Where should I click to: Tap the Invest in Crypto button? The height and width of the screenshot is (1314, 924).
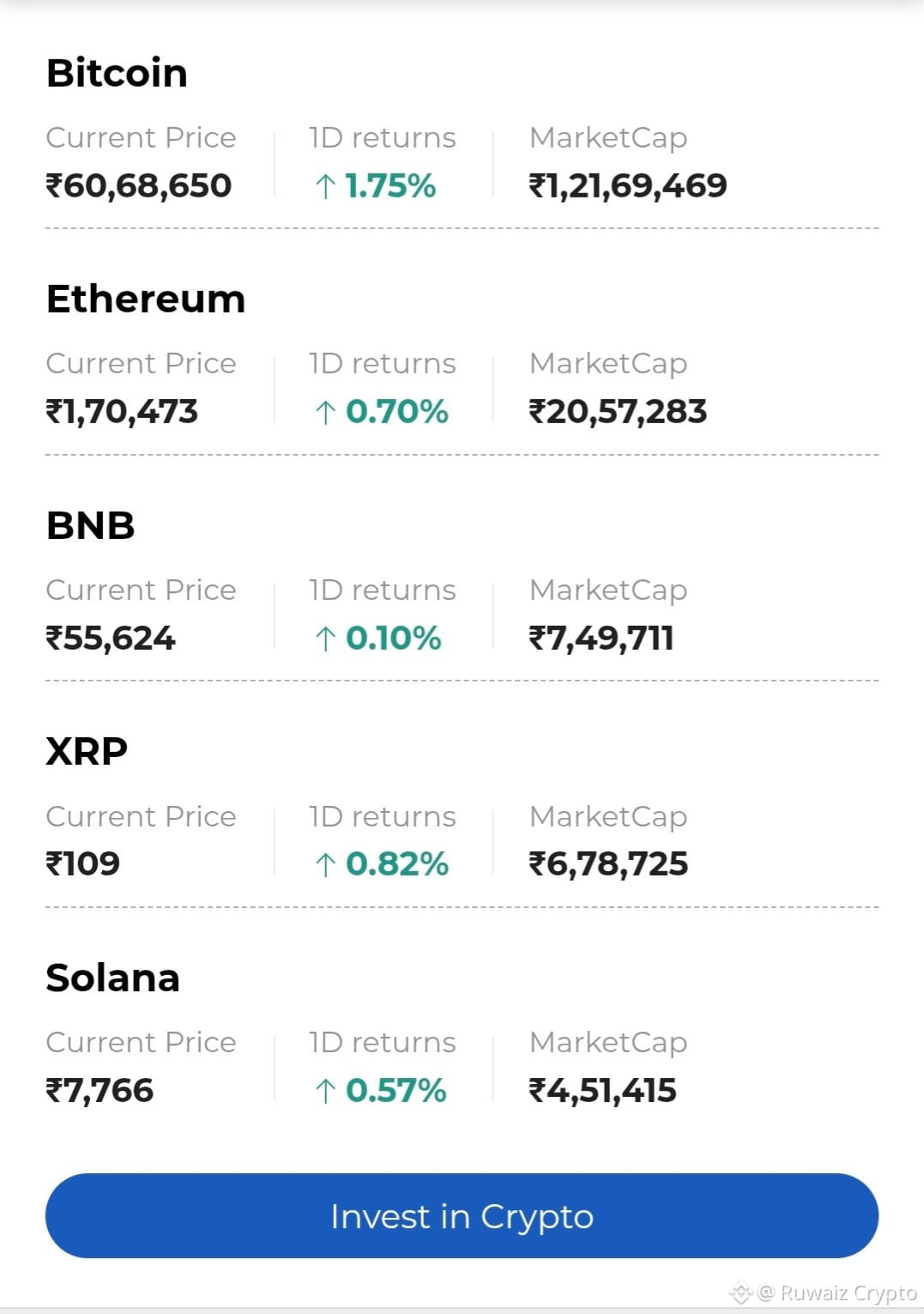(x=462, y=1215)
